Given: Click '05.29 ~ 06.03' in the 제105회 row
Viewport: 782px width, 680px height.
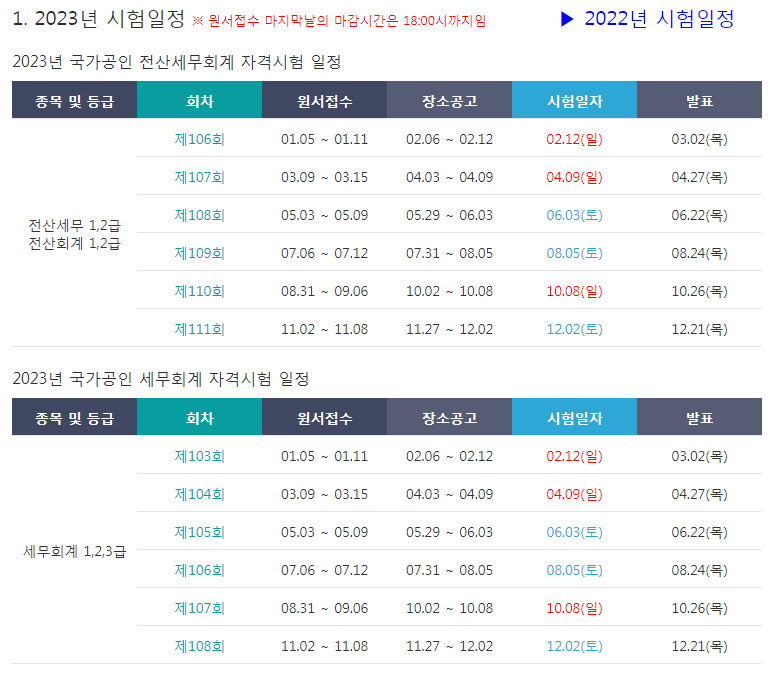Looking at the screenshot, I should click(x=449, y=532).
